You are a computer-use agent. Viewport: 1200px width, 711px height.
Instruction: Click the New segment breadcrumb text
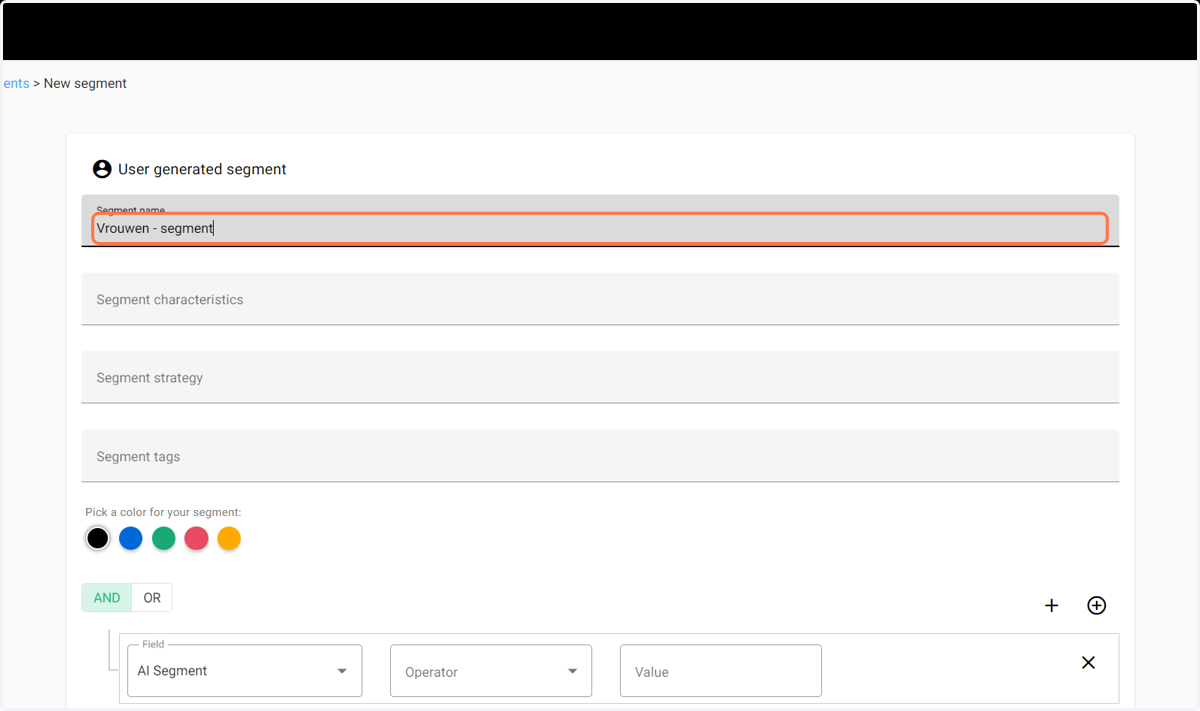(x=85, y=83)
